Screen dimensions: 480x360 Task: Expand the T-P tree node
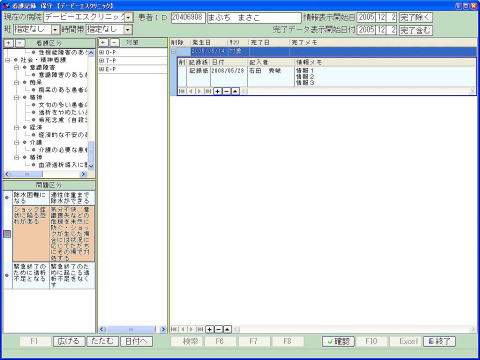101,61
